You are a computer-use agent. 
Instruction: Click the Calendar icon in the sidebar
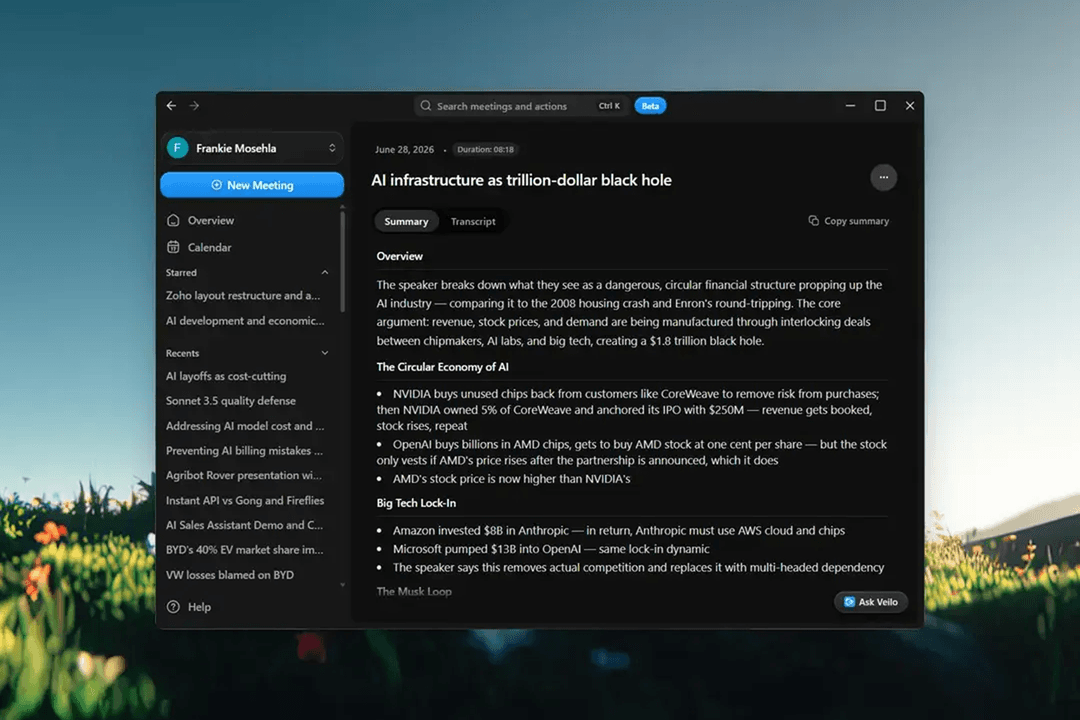[173, 247]
